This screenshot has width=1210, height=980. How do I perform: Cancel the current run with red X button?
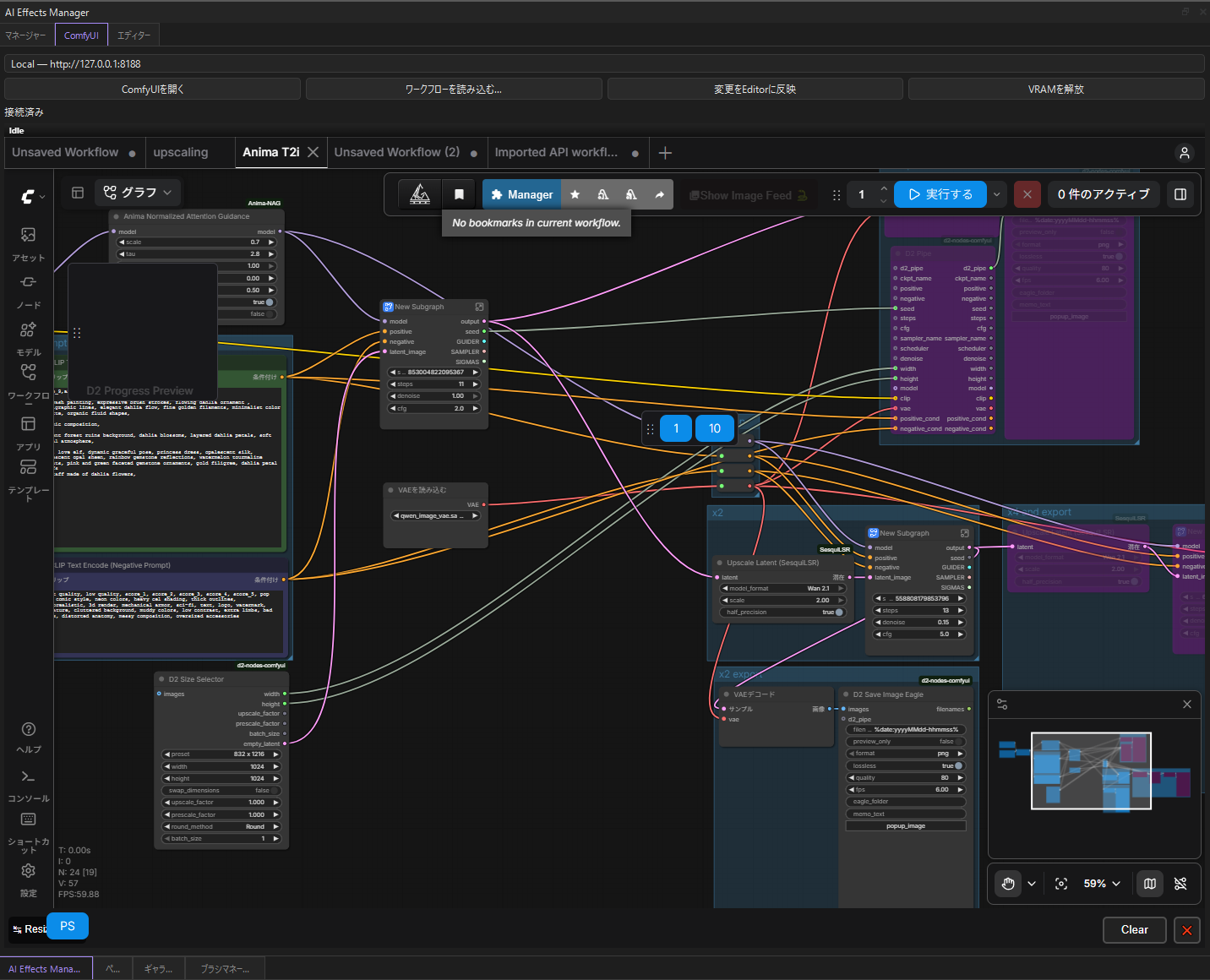[x=1027, y=194]
